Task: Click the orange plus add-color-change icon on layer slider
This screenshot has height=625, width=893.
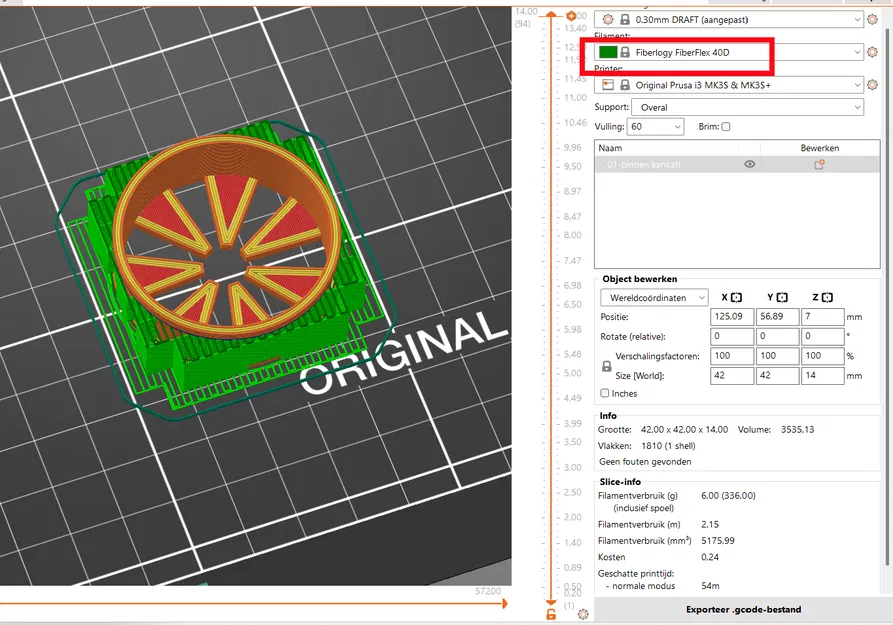Action: 571,16
